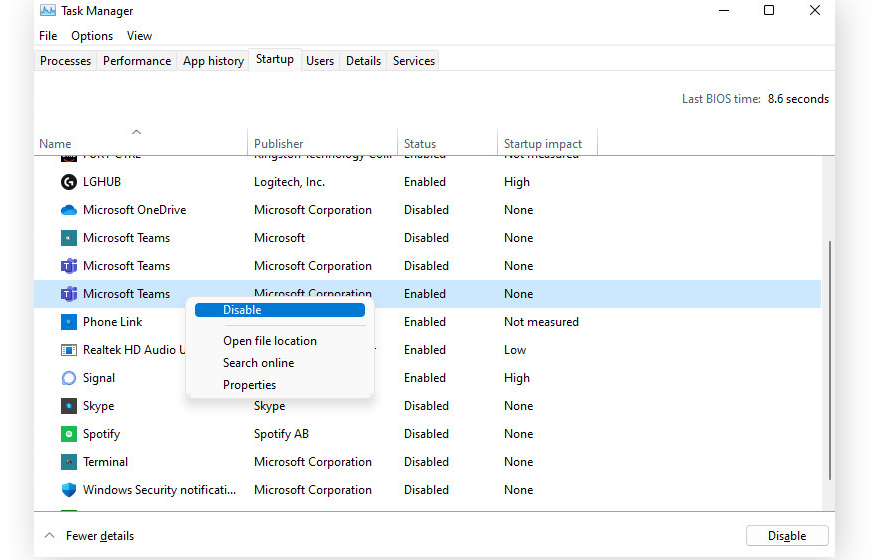Switch to the Performance tab
The image size is (874, 560).
tap(137, 61)
